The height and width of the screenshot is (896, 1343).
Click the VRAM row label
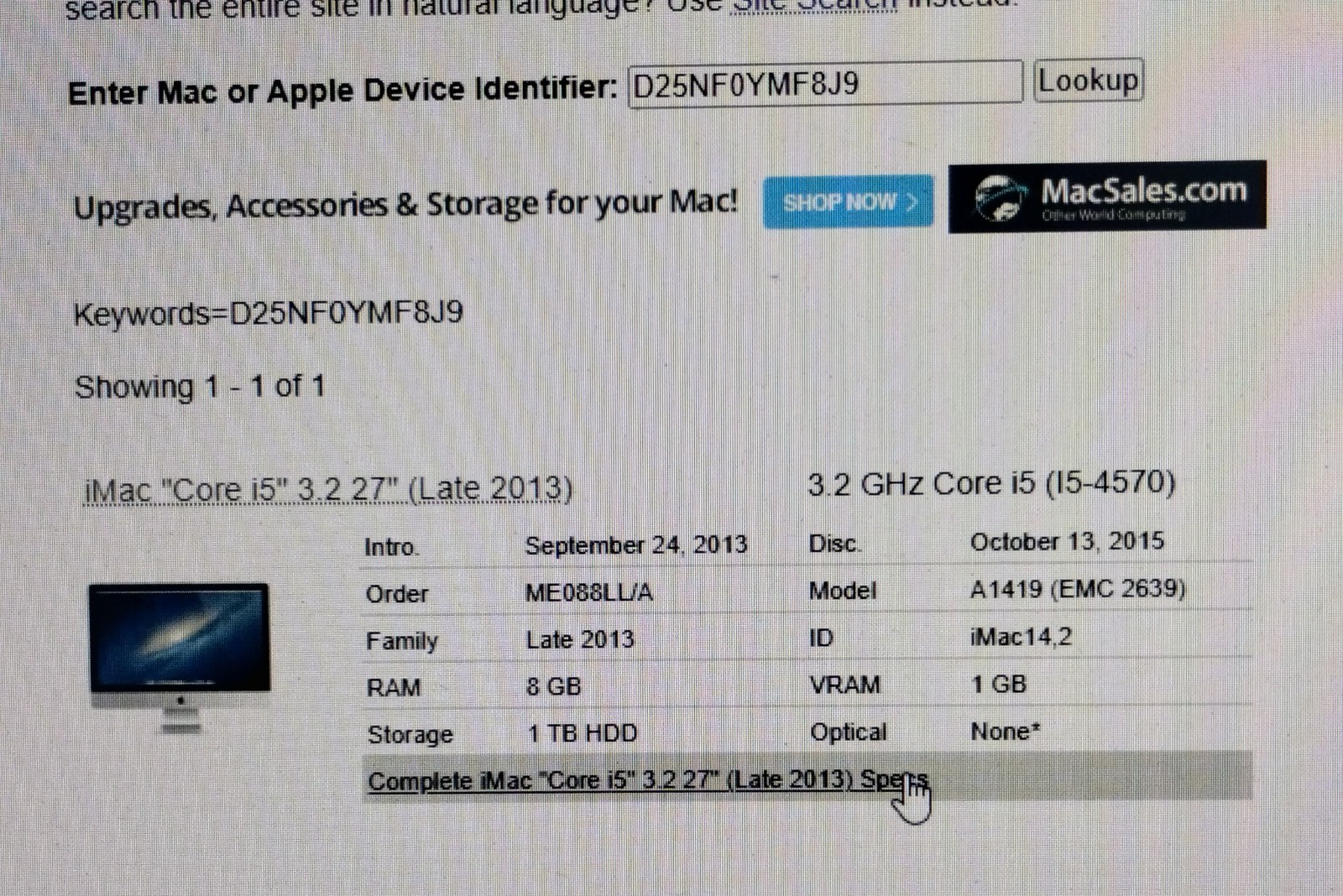[x=845, y=685]
